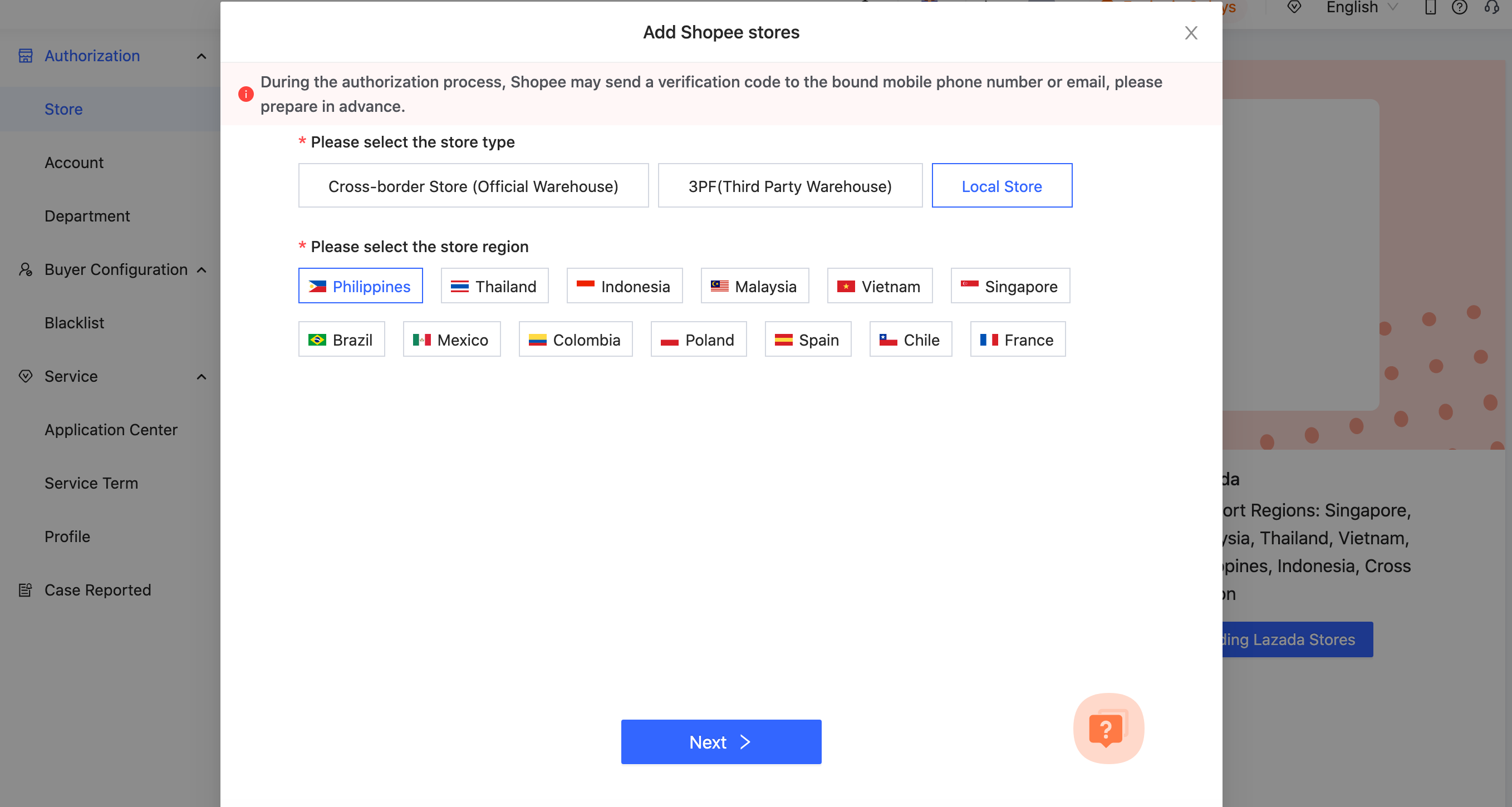Go to the Store menu item
The height and width of the screenshot is (807, 1512).
coord(63,109)
